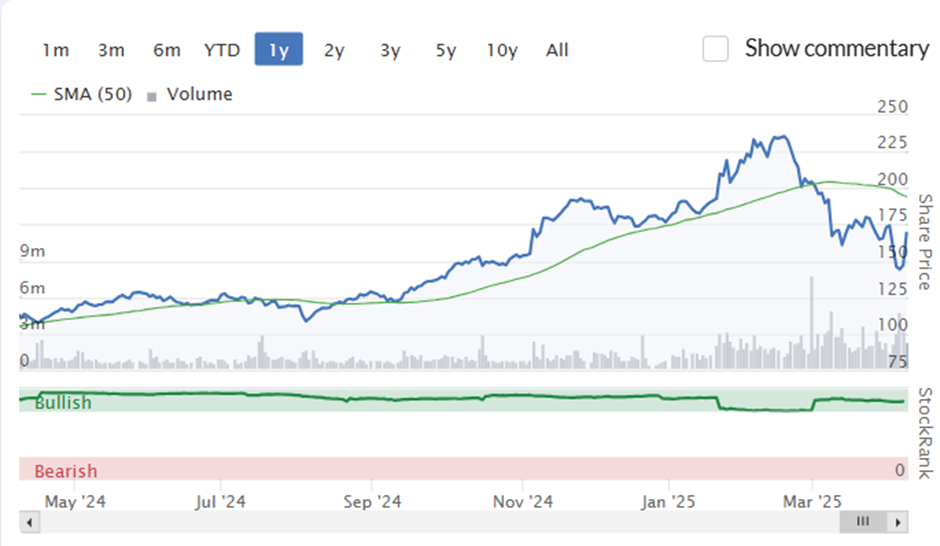This screenshot has height=546, width=940.
Task: Switch chart to 6m range
Action: [x=167, y=50]
